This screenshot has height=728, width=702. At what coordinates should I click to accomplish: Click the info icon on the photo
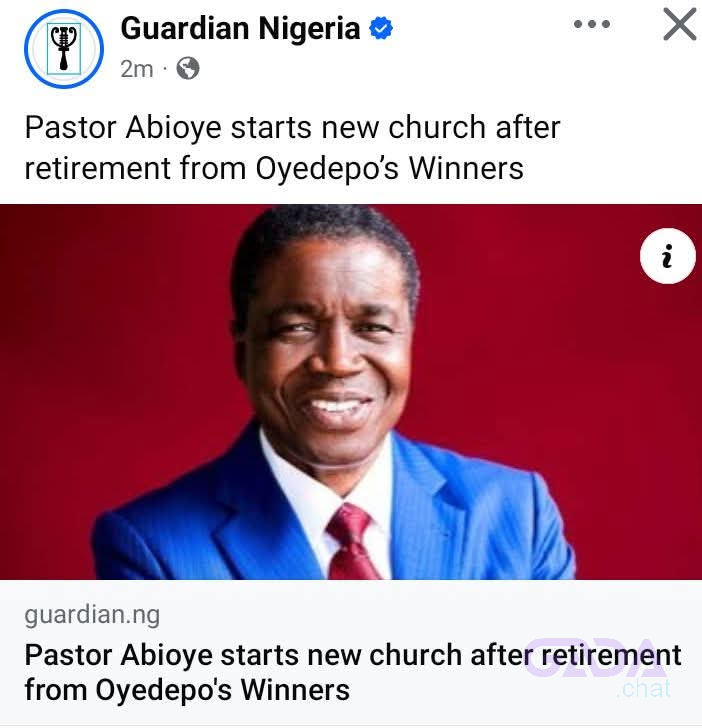667,256
